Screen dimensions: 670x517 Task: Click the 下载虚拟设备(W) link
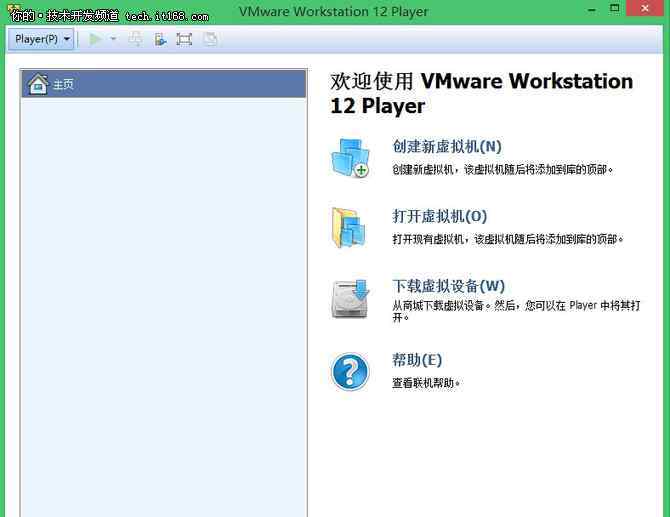pyautogui.click(x=449, y=286)
